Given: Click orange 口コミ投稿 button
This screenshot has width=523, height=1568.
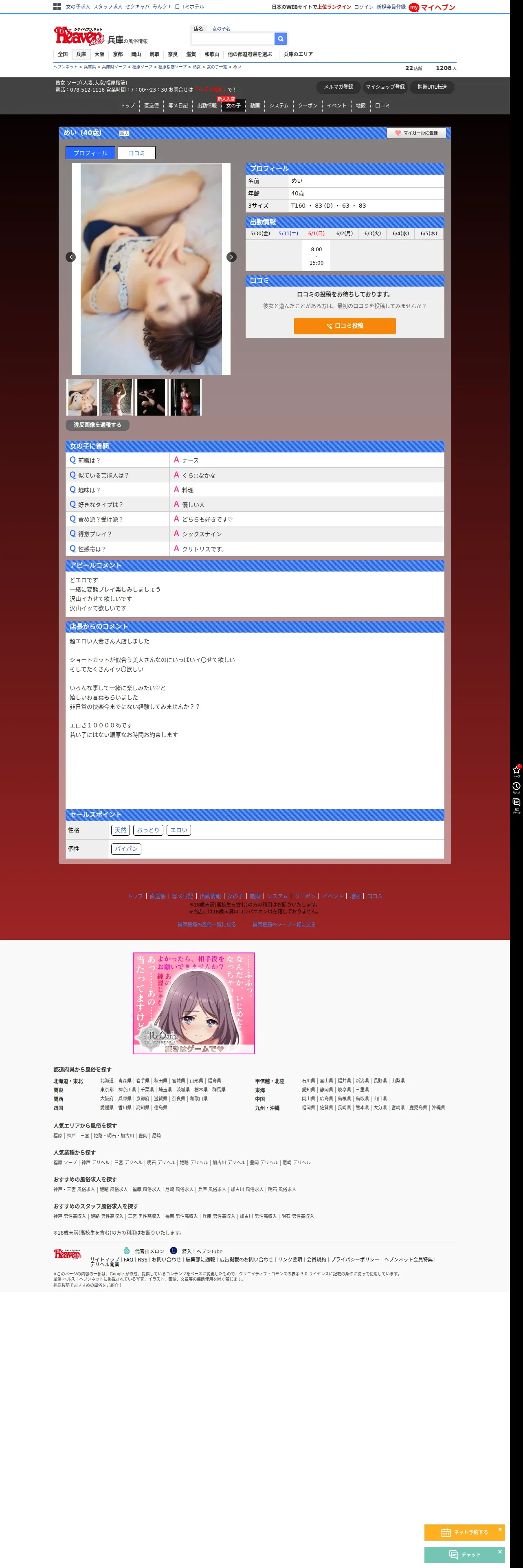Looking at the screenshot, I should (345, 326).
